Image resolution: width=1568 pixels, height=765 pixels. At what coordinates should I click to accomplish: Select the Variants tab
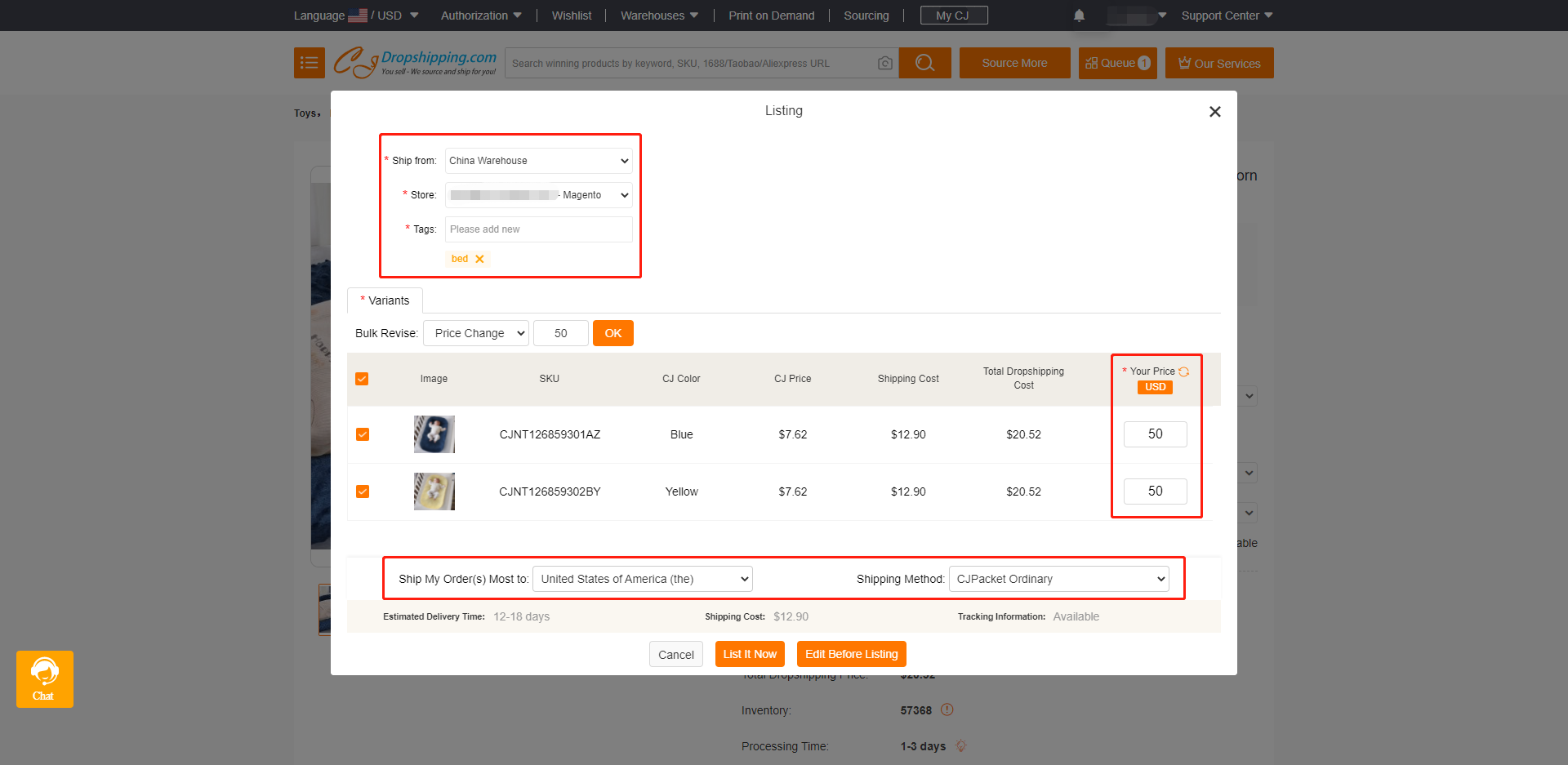point(385,300)
